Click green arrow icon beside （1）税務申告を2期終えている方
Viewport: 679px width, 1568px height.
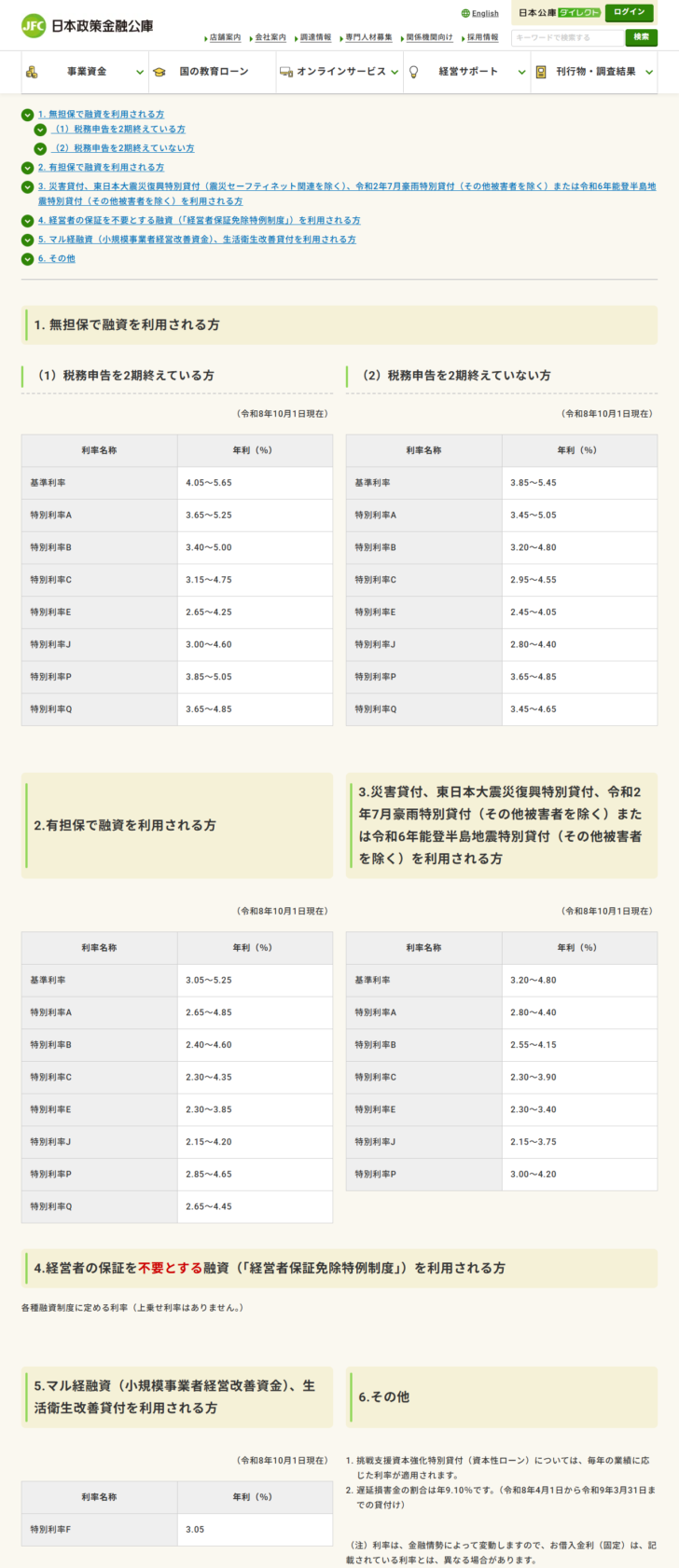pyautogui.click(x=40, y=130)
